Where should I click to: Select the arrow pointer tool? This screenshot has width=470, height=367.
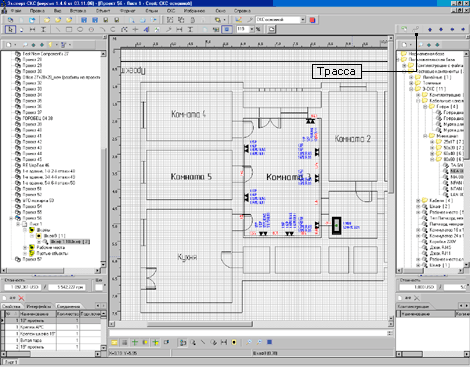(x=10, y=29)
